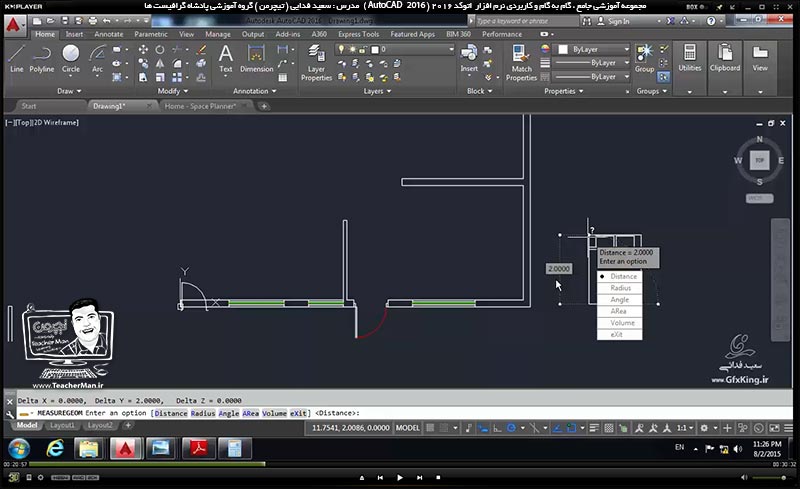Open the Annotate ribbon tab
800x489 pixels.
(109, 34)
